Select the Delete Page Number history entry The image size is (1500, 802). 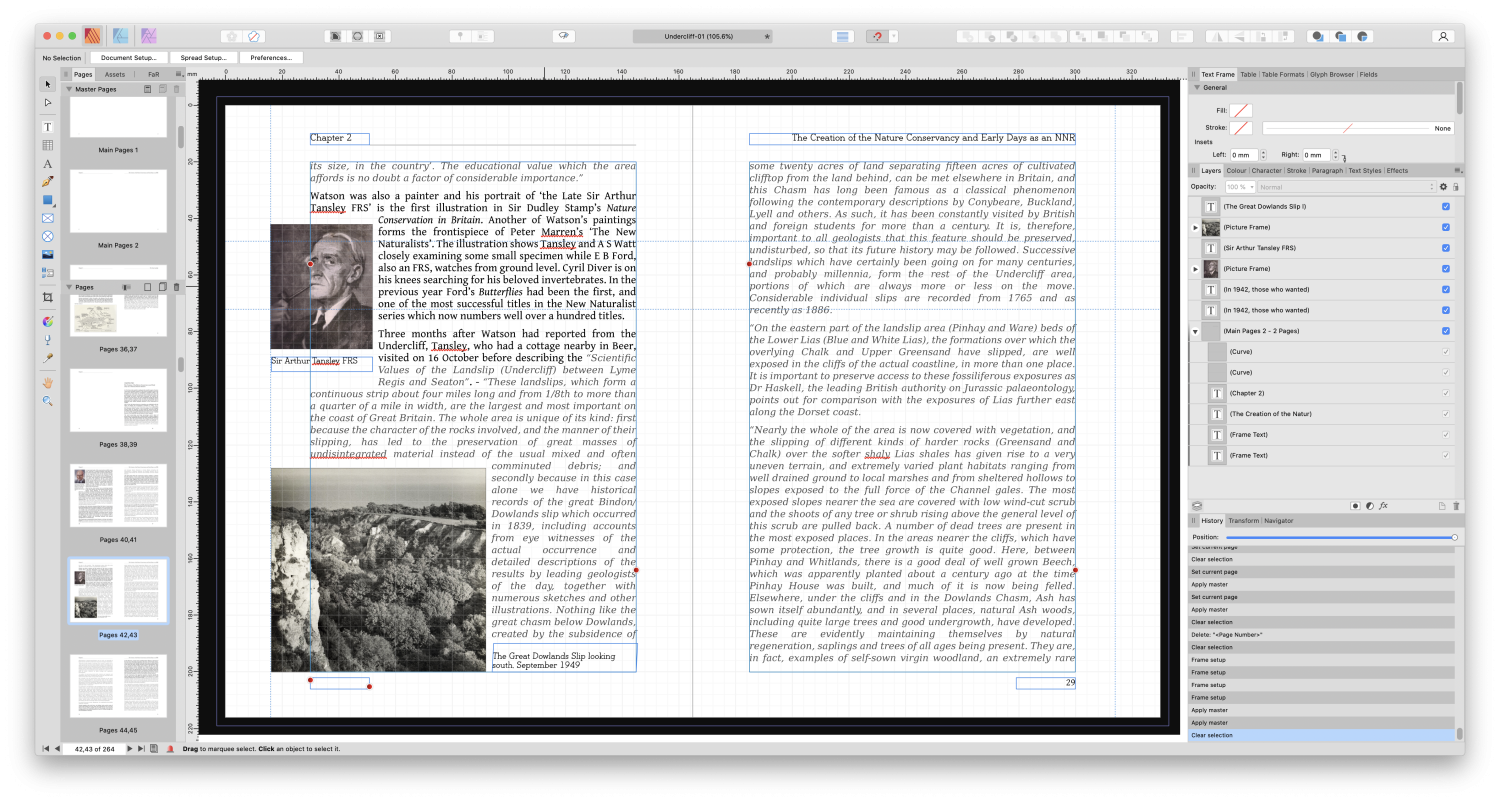[1322, 635]
